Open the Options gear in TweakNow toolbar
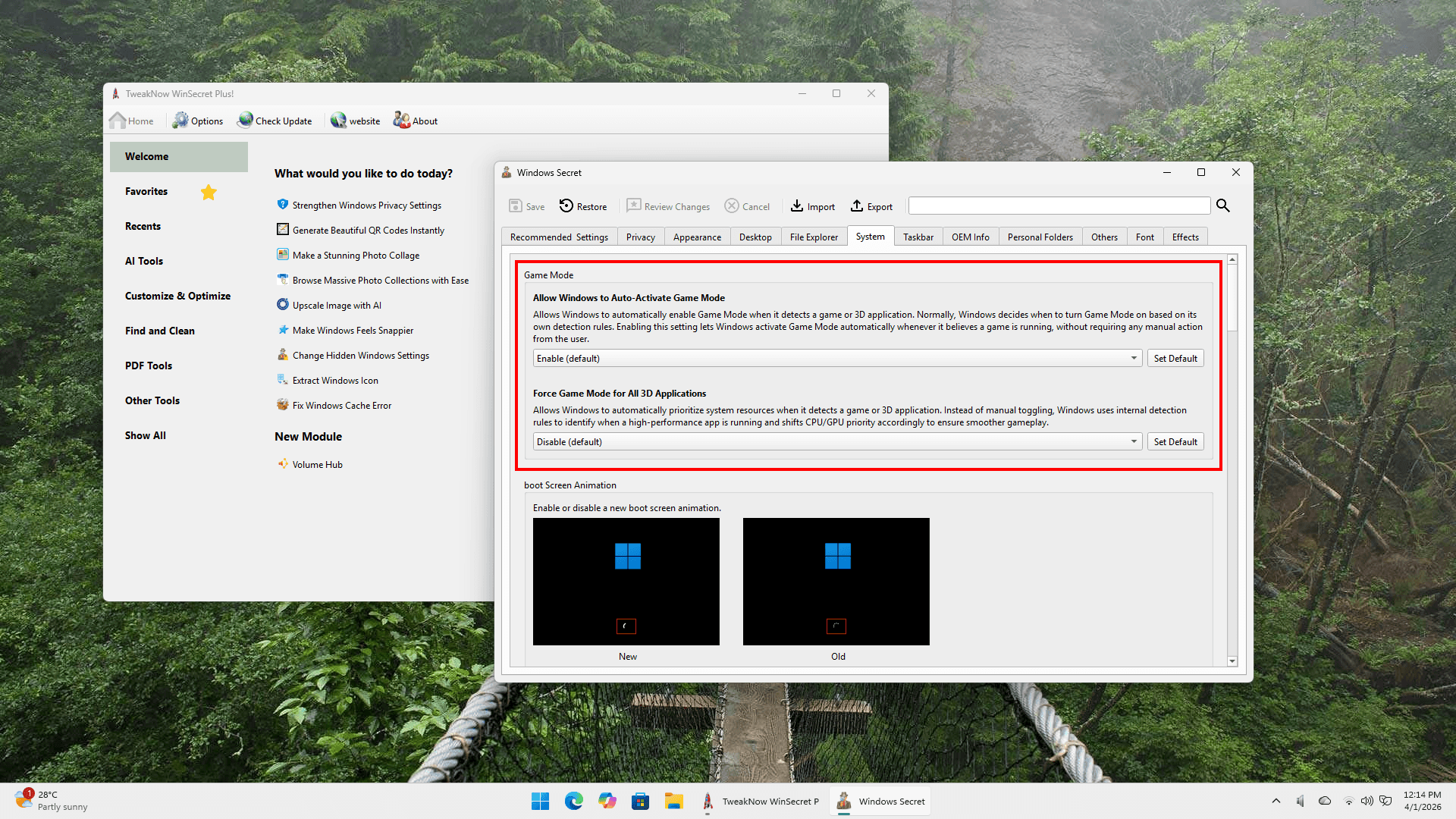 [180, 121]
